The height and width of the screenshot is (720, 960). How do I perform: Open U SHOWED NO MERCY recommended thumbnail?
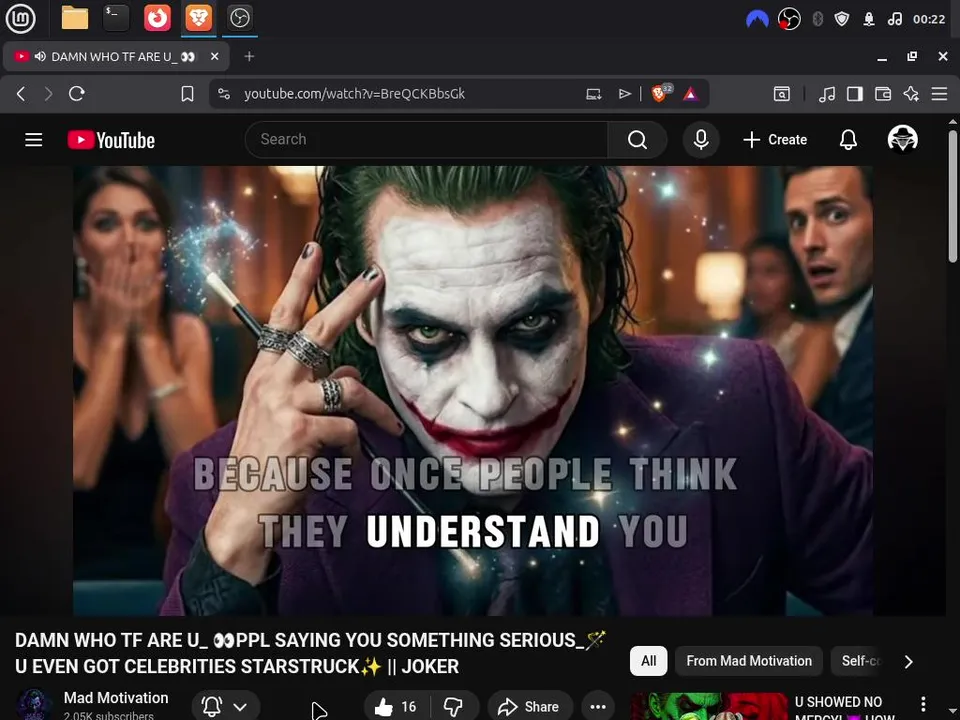click(x=709, y=707)
